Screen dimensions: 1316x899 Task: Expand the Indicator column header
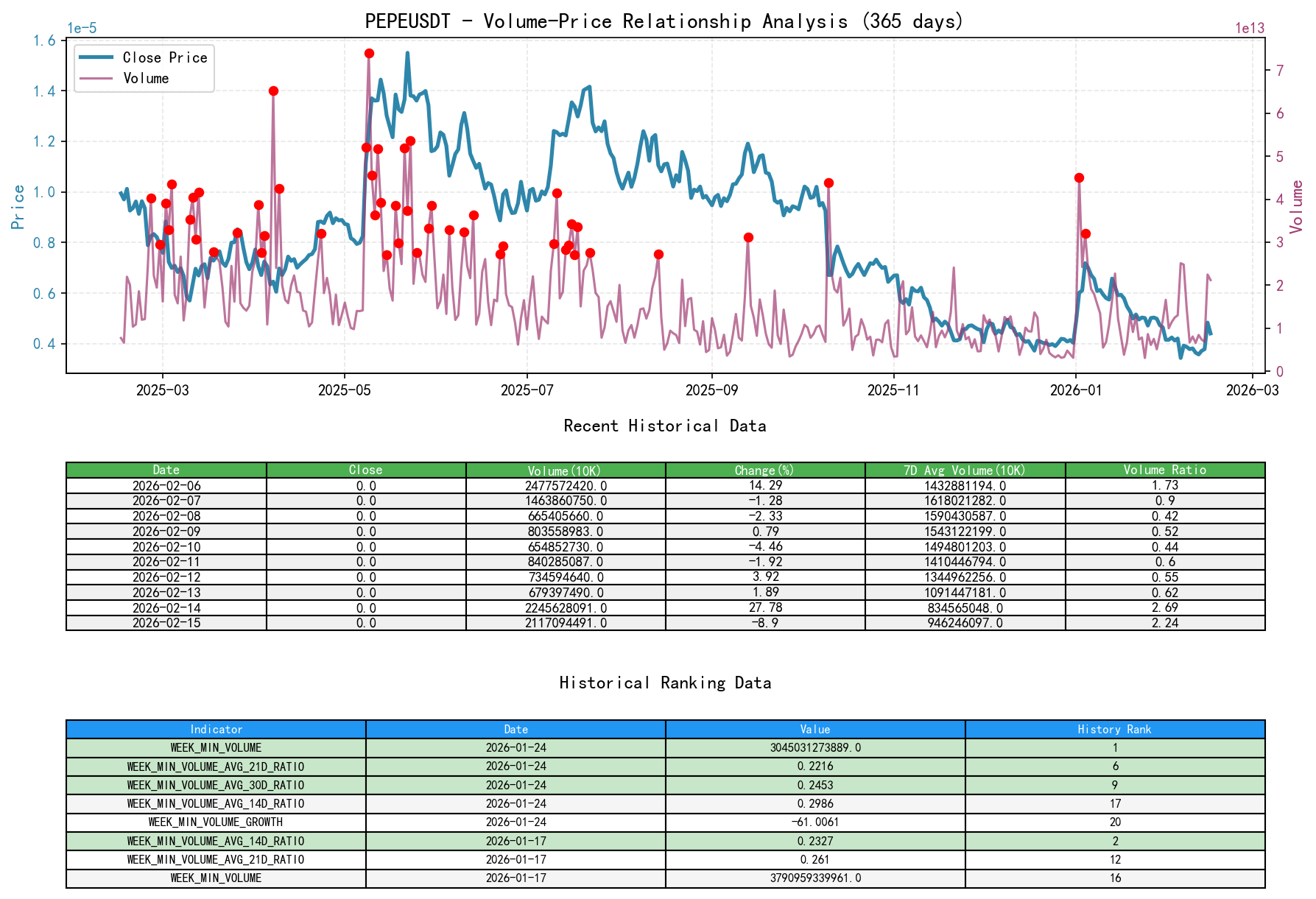click(x=216, y=729)
